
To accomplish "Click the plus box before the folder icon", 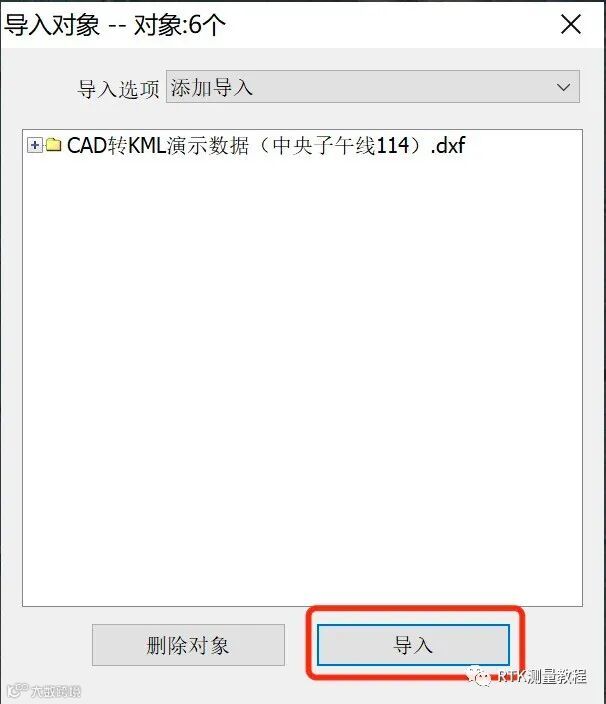I will point(35,145).
